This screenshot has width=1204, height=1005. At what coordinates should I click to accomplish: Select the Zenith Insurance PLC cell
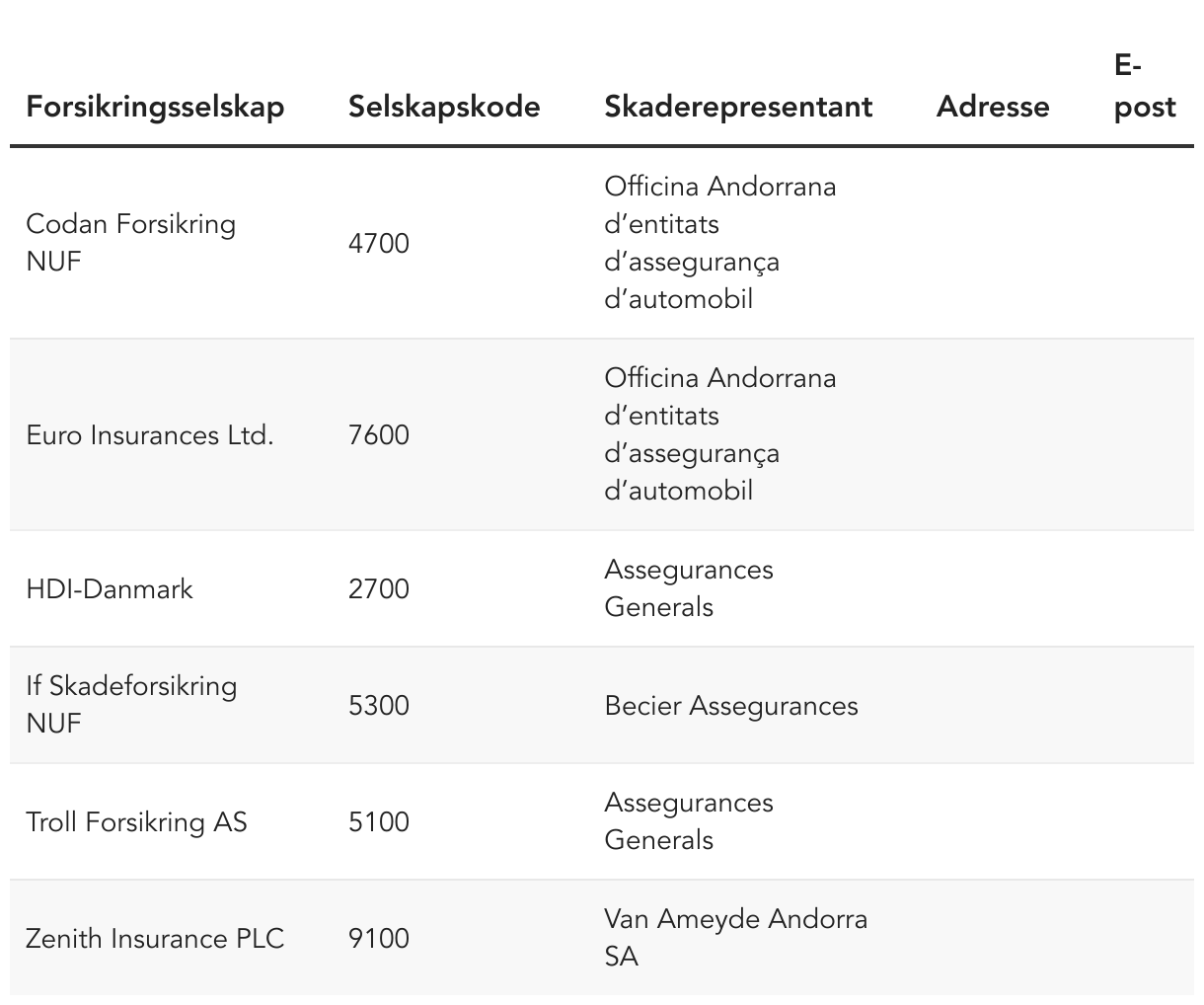[x=155, y=938]
